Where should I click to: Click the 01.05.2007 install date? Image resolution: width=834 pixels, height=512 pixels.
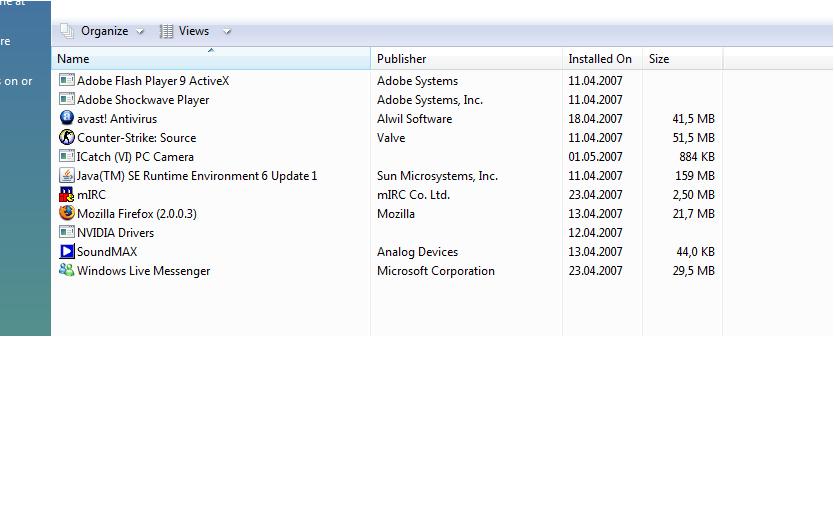tap(595, 157)
